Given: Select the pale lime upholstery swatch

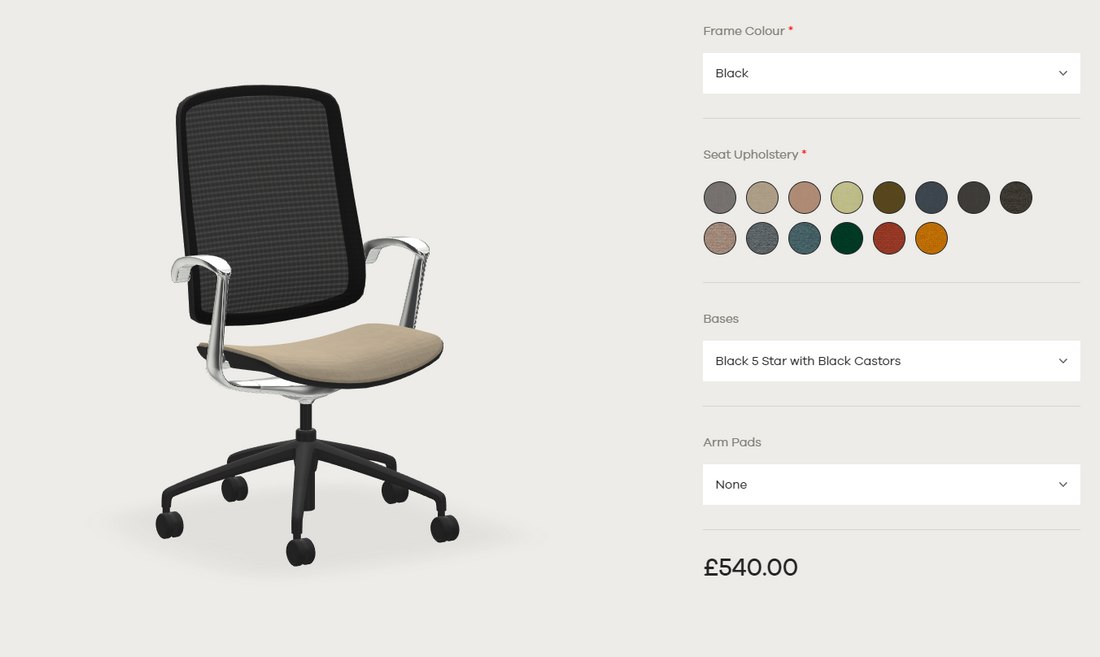Looking at the screenshot, I should coord(847,197).
